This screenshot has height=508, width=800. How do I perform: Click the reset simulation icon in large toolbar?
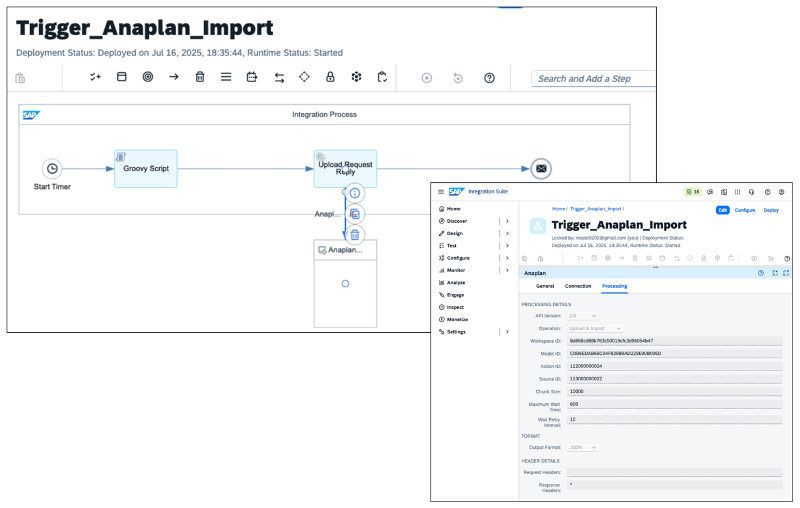coord(458,78)
